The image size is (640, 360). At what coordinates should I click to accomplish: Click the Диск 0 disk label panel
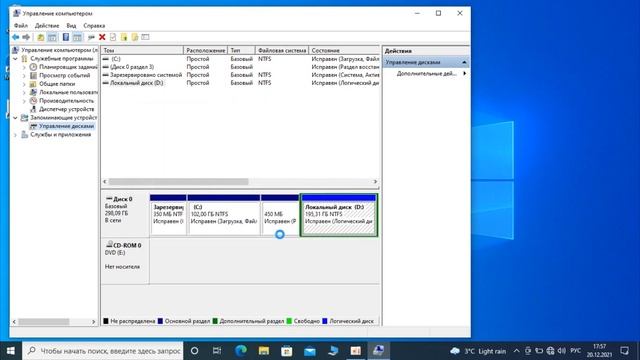(x=125, y=214)
